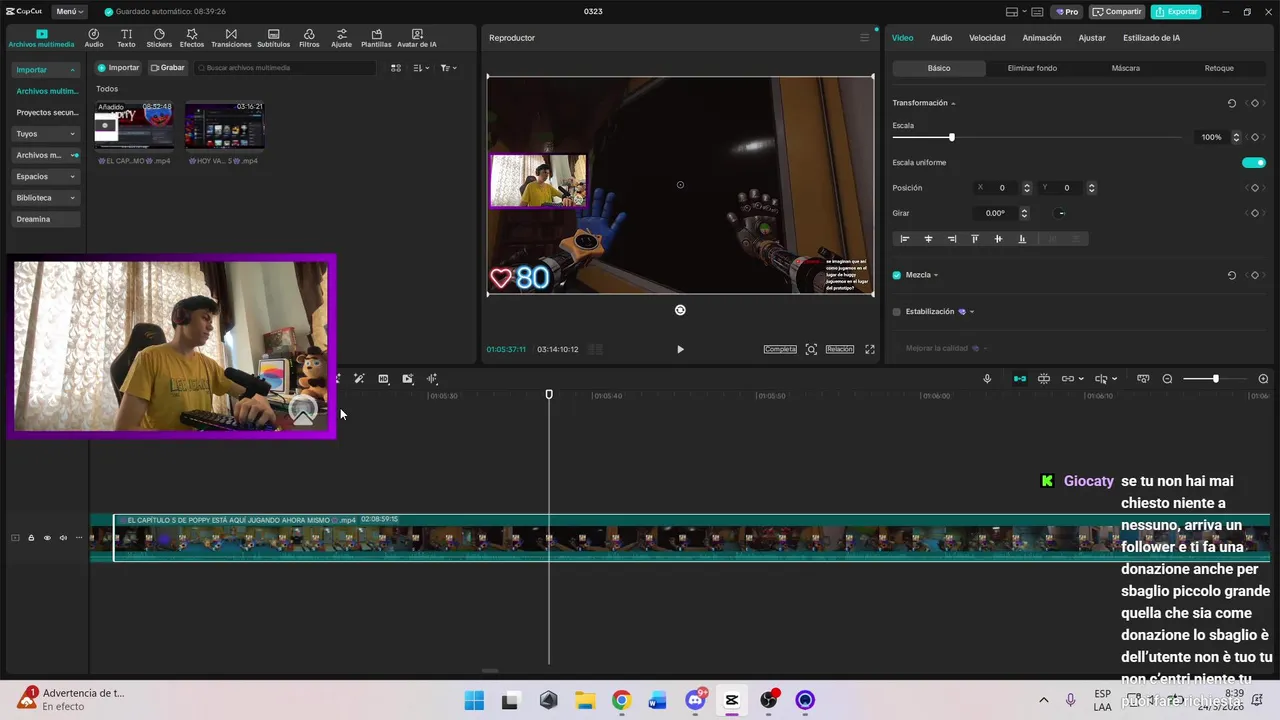This screenshot has width=1280, height=720.
Task: Play the video preview
Action: 680,349
